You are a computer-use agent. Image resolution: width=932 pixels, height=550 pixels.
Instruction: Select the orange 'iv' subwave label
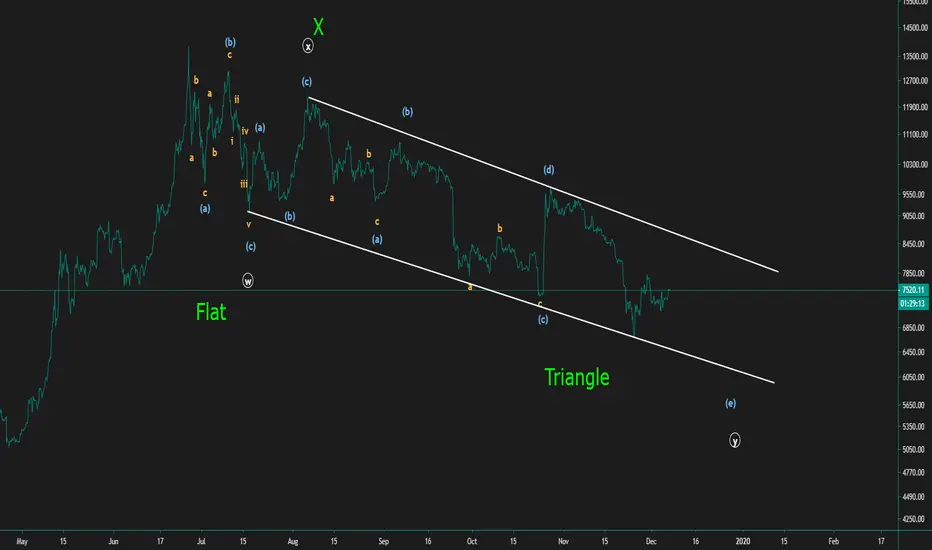point(245,131)
